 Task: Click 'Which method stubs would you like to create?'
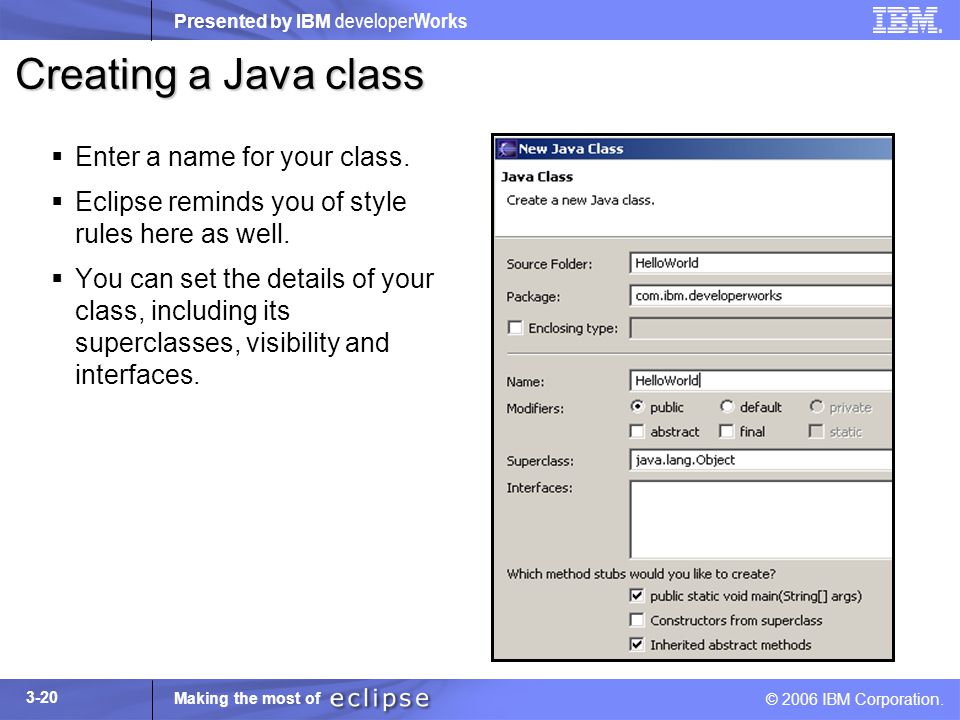pos(641,574)
